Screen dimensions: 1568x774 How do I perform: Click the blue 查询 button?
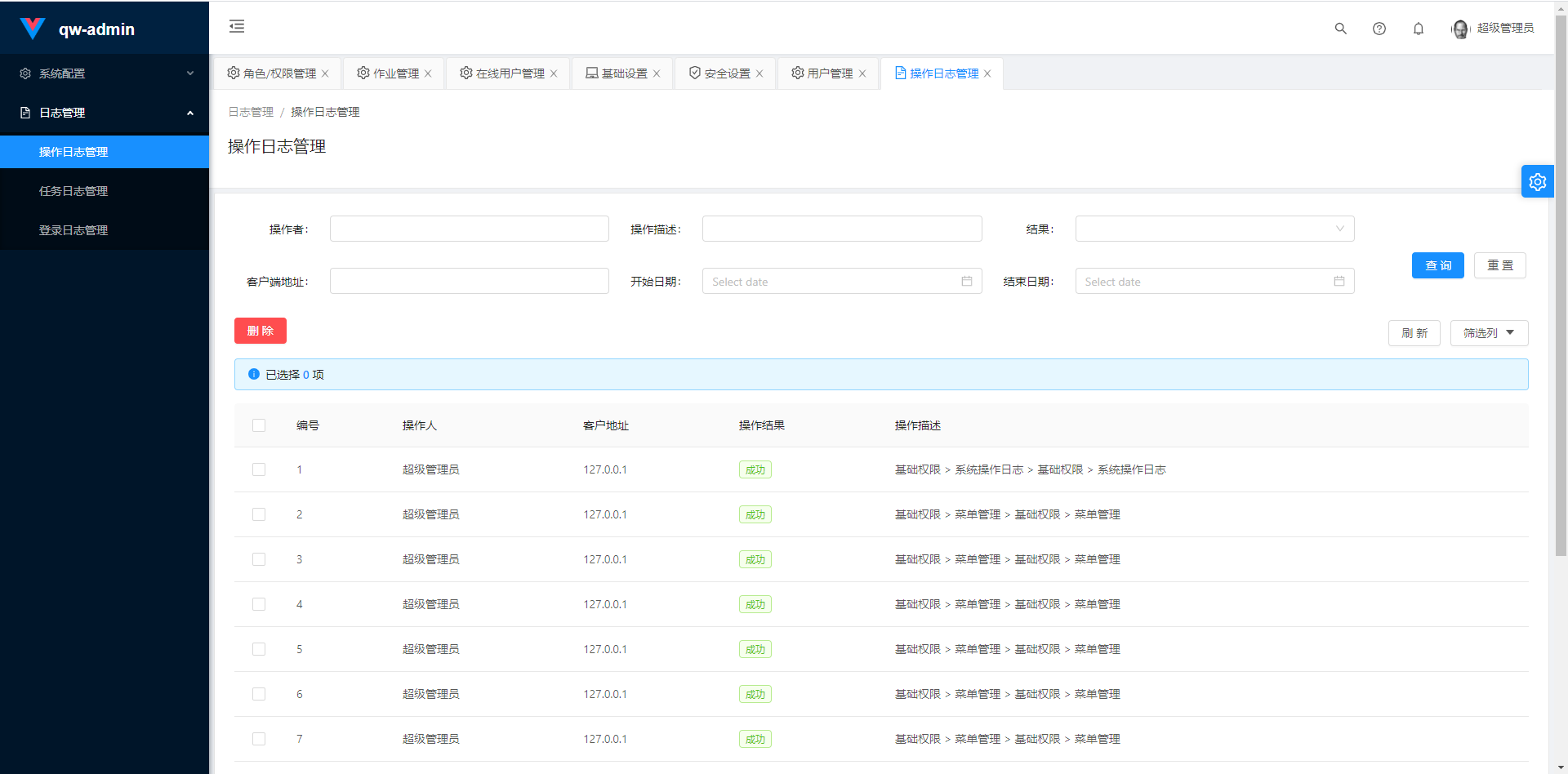(x=1438, y=265)
